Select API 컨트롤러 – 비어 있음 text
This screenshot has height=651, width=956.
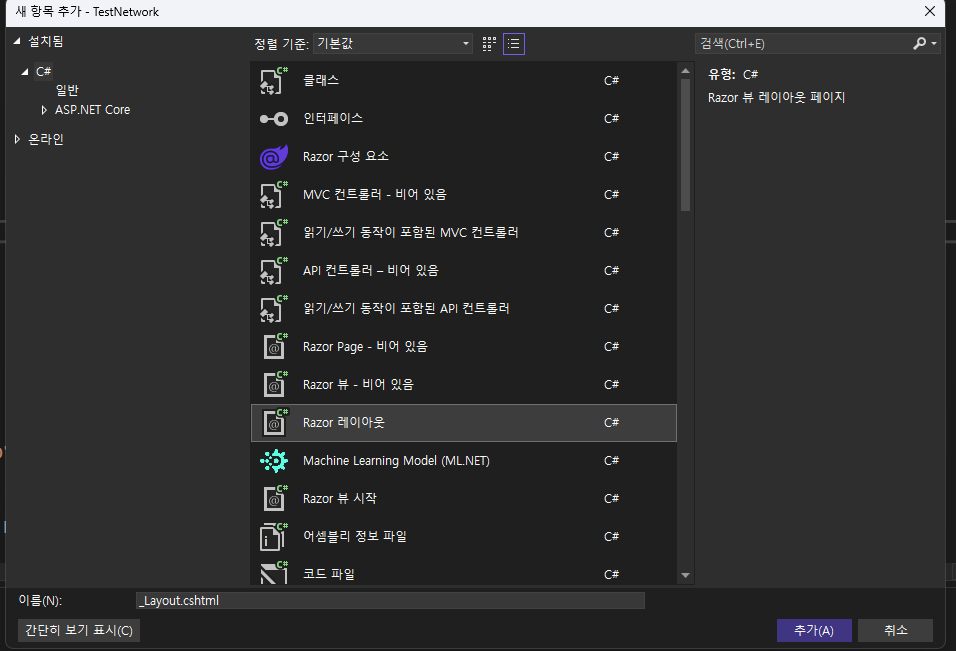click(x=371, y=271)
